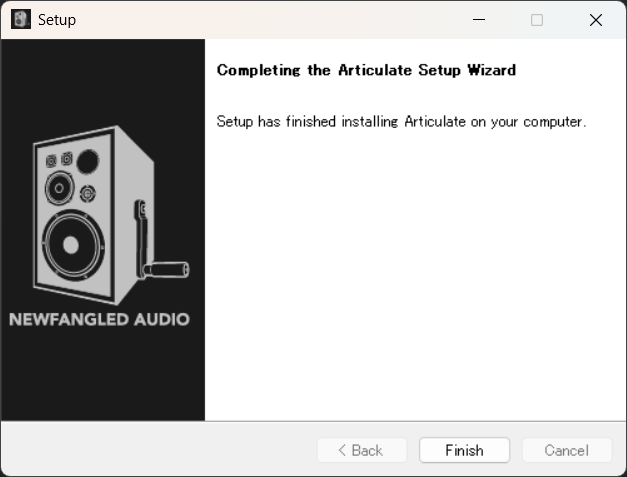This screenshot has width=627, height=477.
Task: Click the second small tweeter beside the first
Action: [x=66, y=158]
